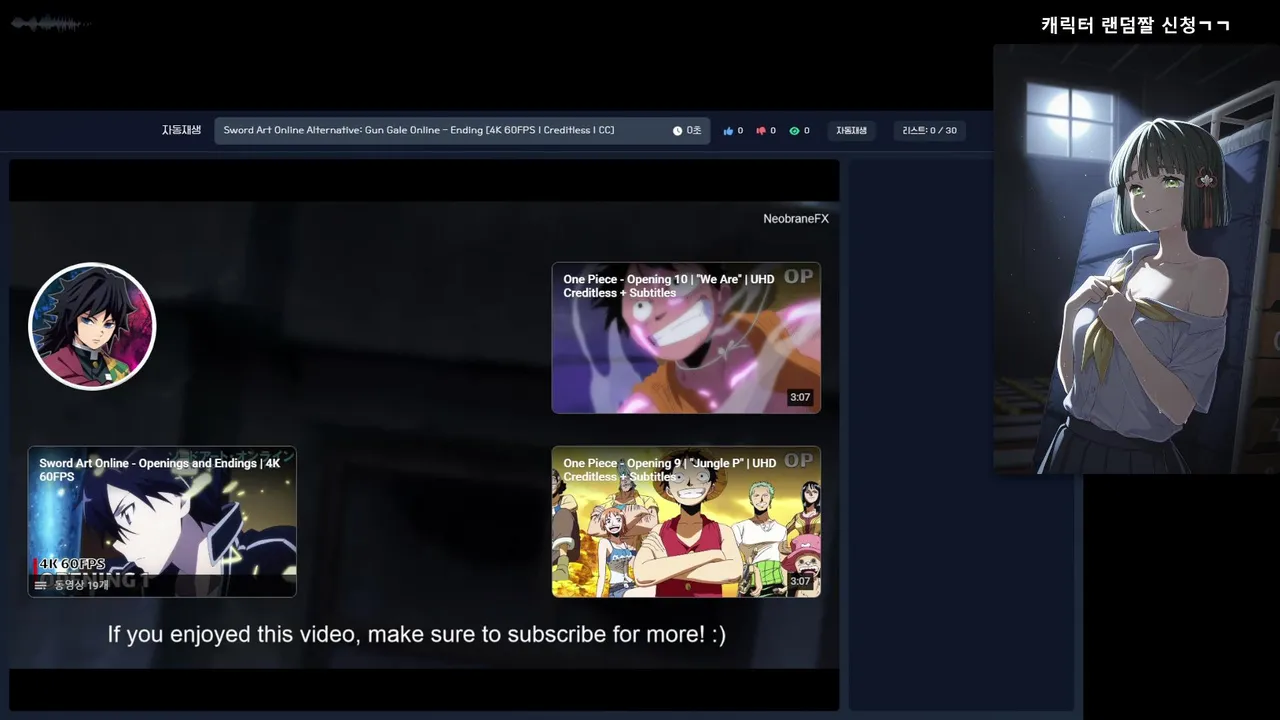The height and width of the screenshot is (720, 1280).
Task: Open One Piece Opening 9 "Jungle P" video
Action: click(x=686, y=522)
